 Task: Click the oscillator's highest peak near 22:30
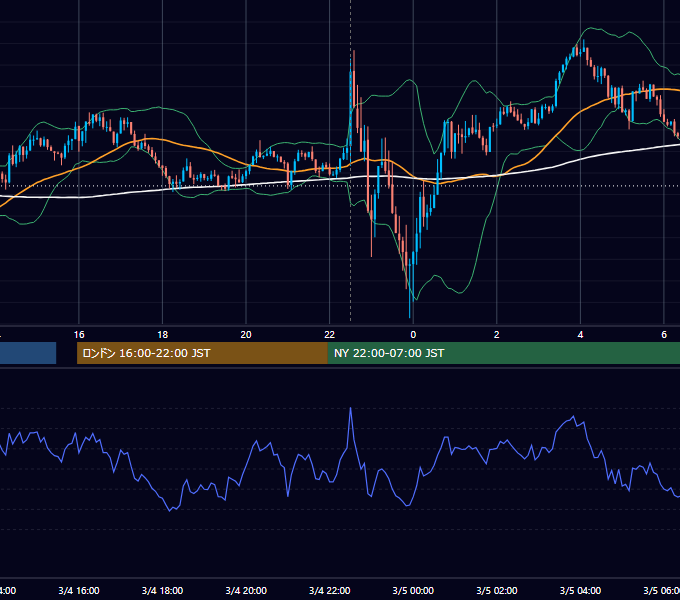coord(350,408)
